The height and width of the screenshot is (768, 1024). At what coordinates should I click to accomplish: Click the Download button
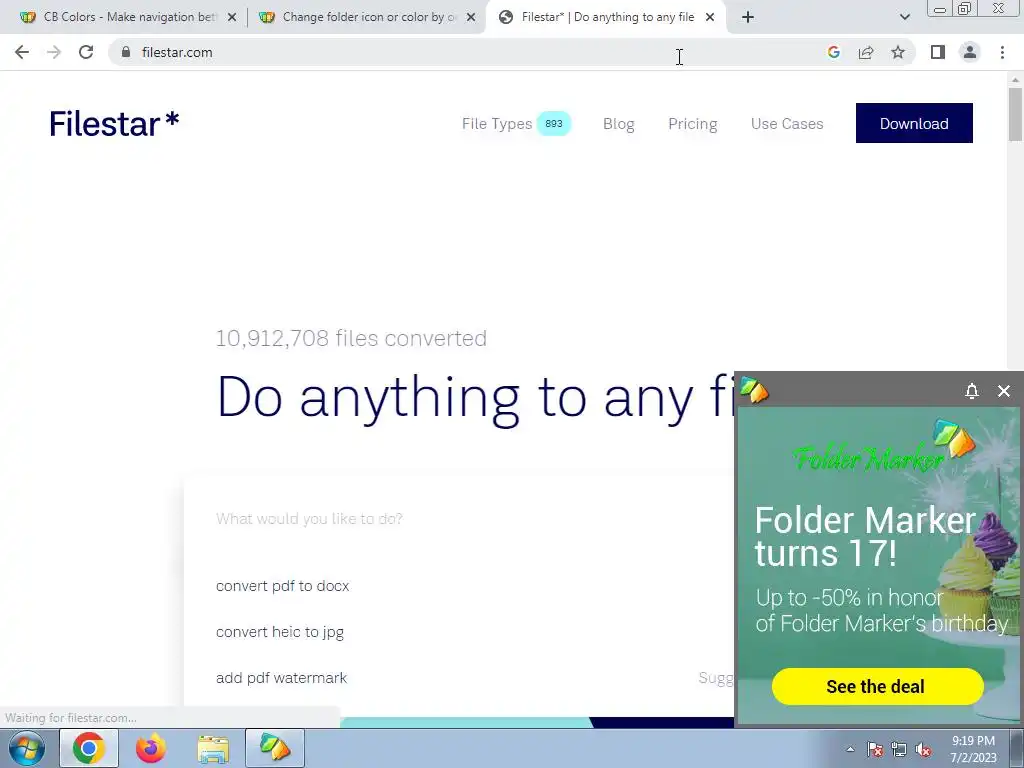pyautogui.click(x=914, y=123)
